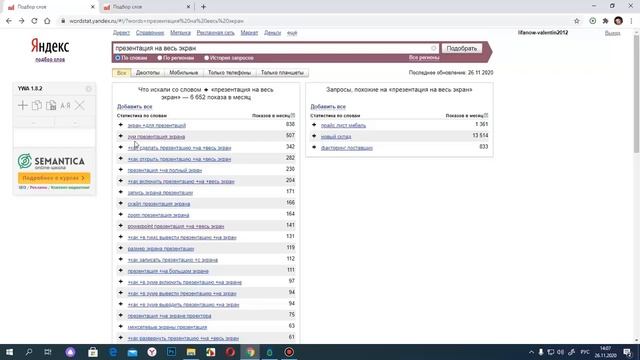Open Photoshop from the taskbar
The width and height of the screenshot is (640, 360).
[171, 352]
